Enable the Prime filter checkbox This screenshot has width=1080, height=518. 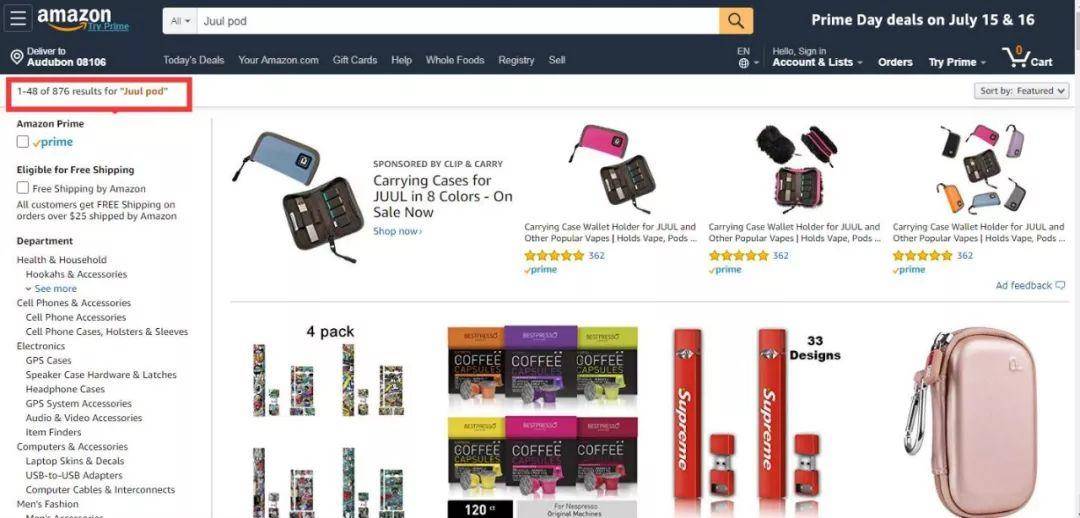(23, 142)
